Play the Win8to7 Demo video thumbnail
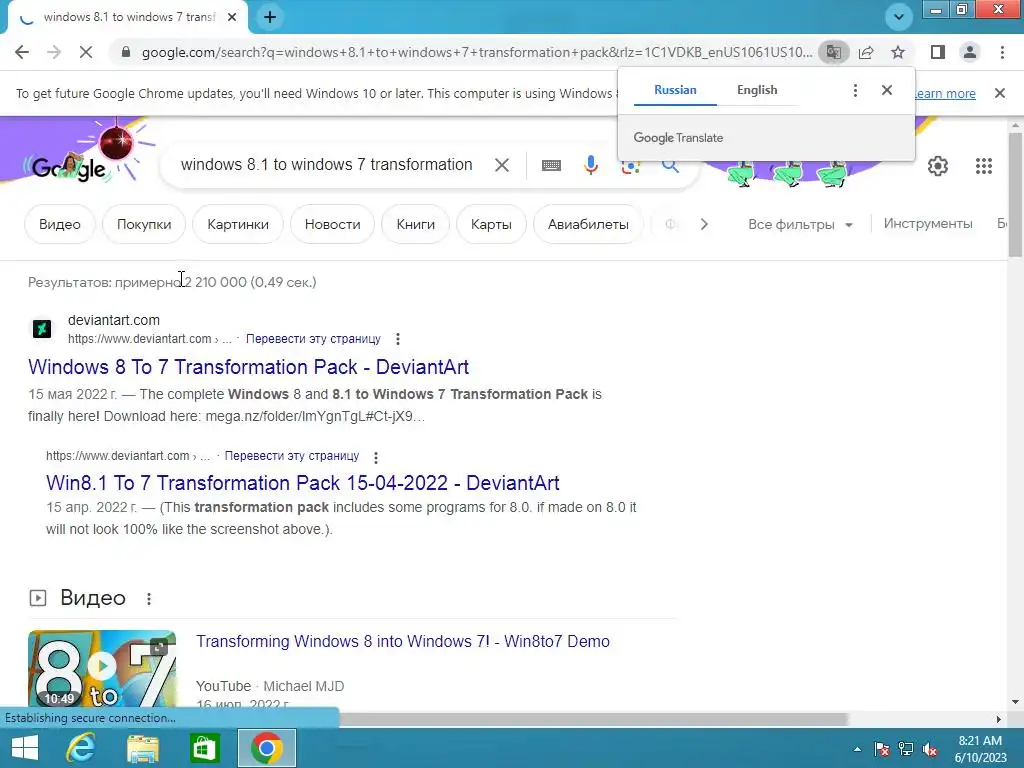1024x768 pixels. pyautogui.click(x=102, y=668)
